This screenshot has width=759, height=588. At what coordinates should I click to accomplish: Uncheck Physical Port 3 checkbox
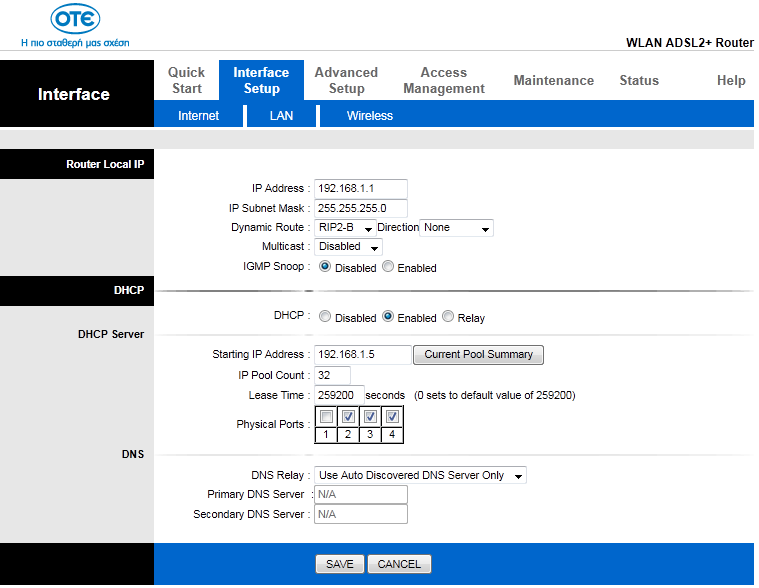[370, 417]
